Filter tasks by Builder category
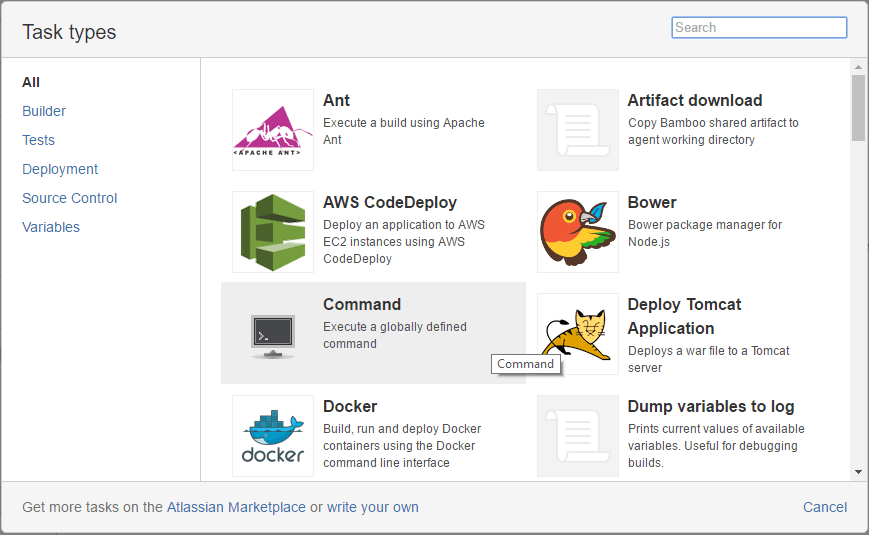 pyautogui.click(x=44, y=111)
